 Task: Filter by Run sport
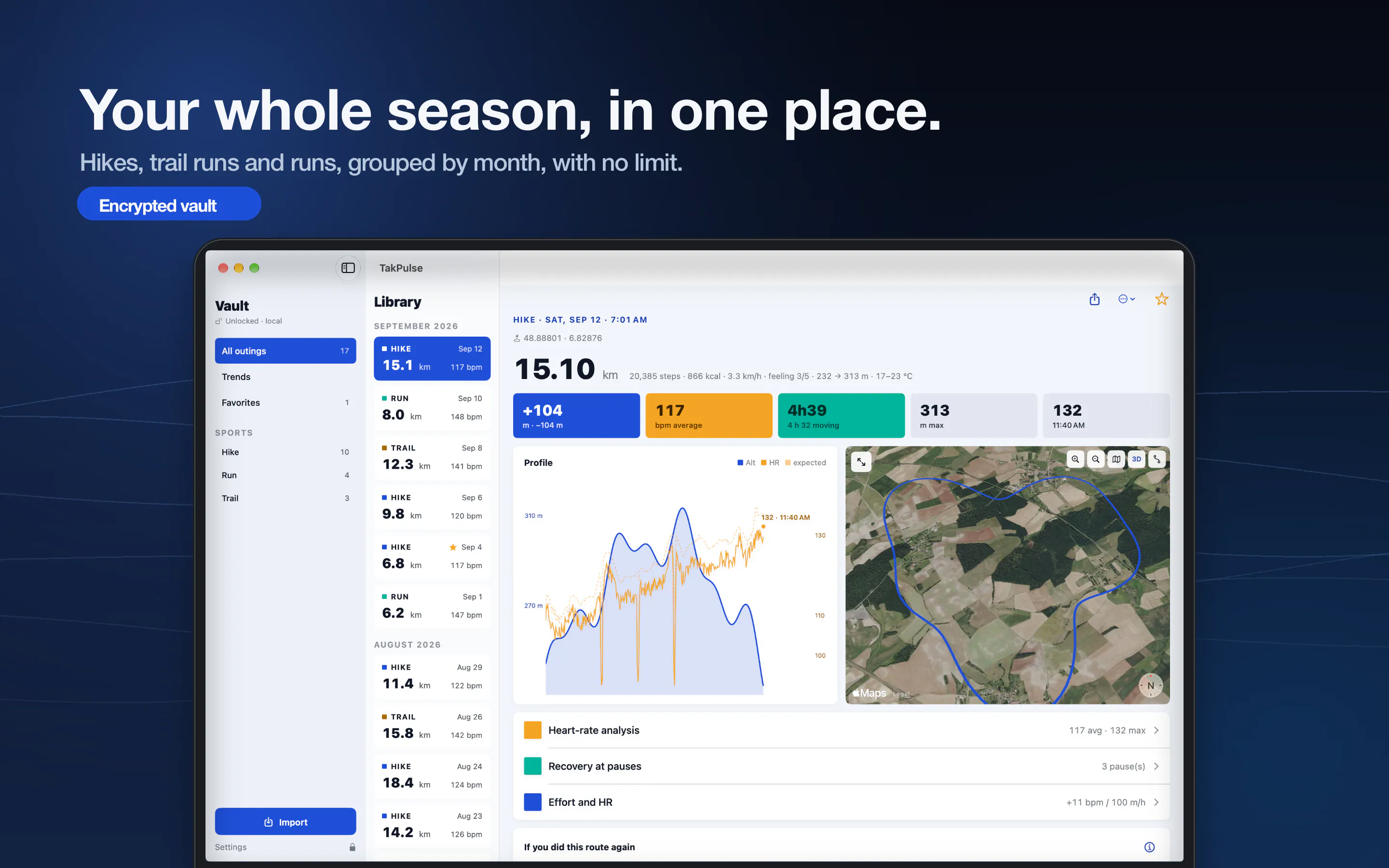[285, 475]
